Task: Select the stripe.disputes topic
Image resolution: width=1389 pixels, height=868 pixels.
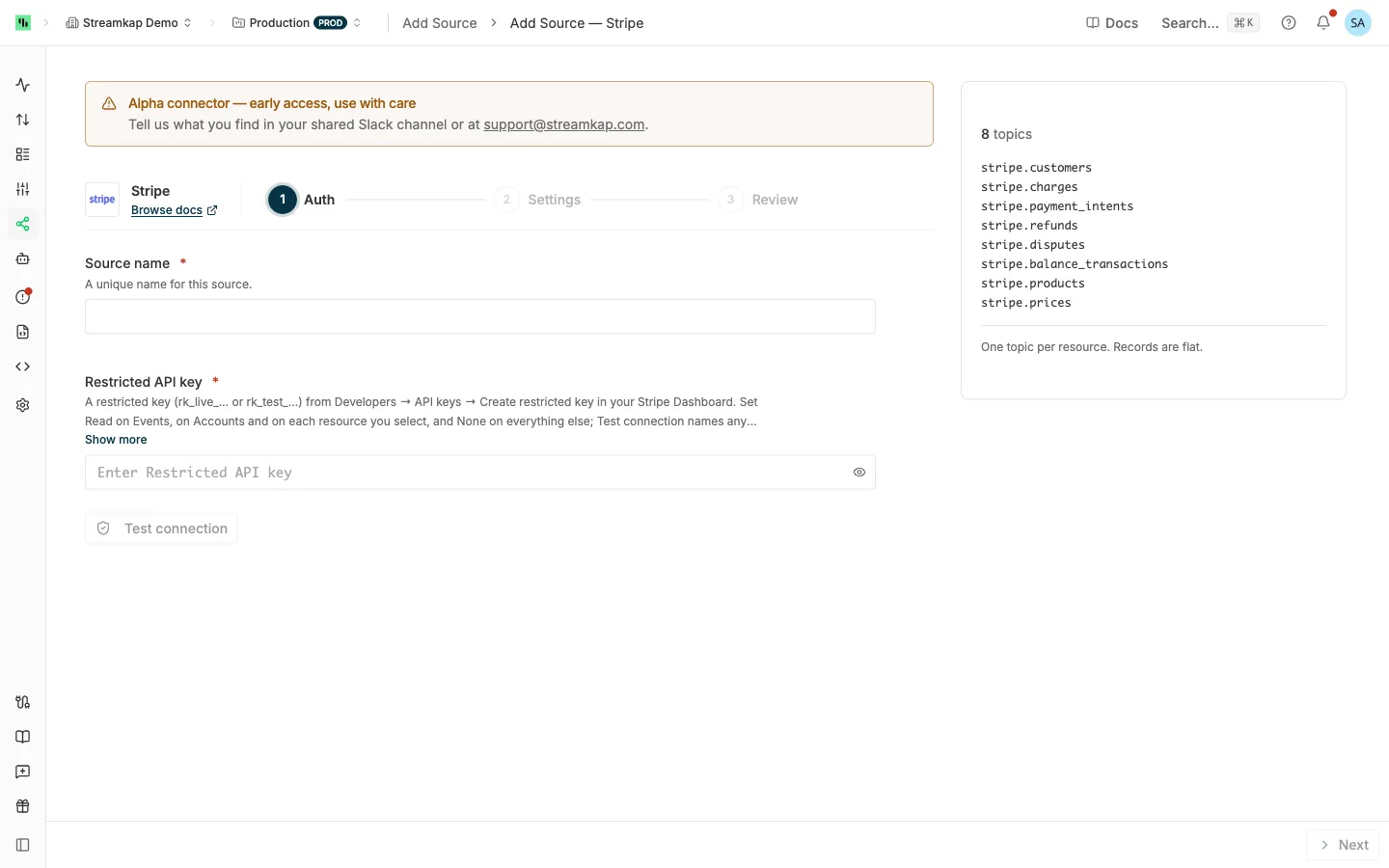Action: point(1033,245)
